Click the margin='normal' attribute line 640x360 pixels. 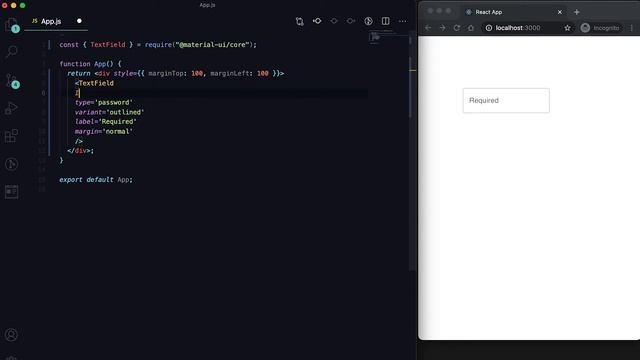coord(104,131)
